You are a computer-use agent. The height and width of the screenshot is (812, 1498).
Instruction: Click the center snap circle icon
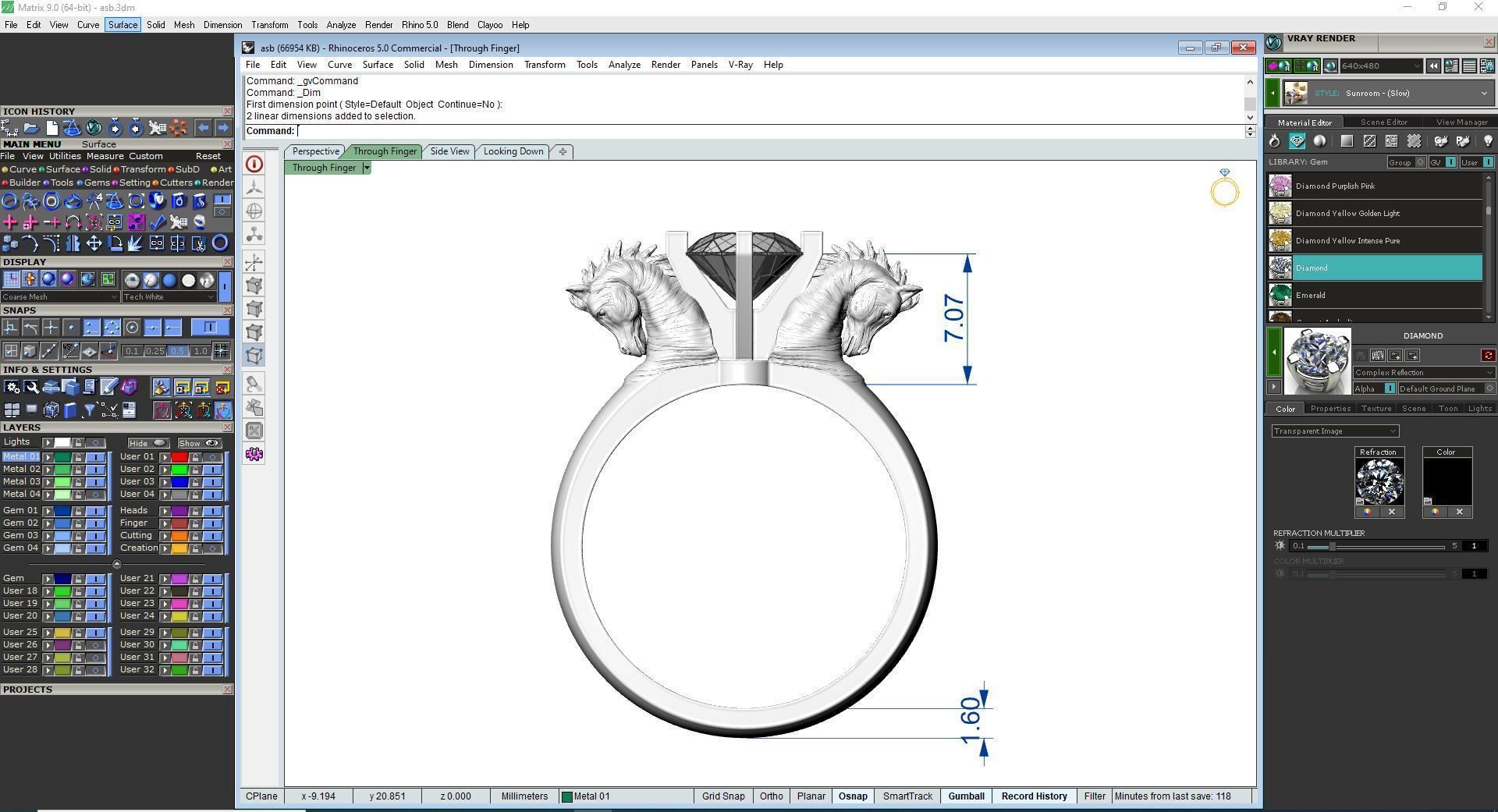pyautogui.click(x=132, y=328)
